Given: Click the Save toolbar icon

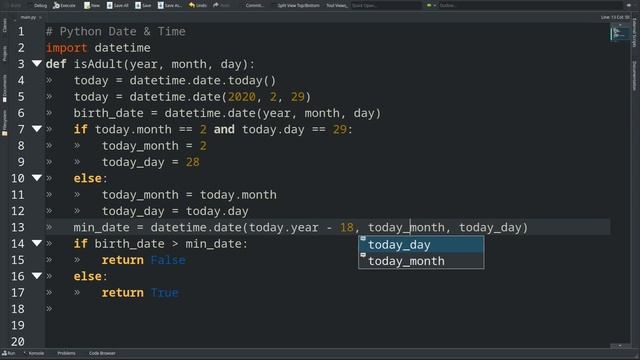Looking at the screenshot, I should coord(138,5).
